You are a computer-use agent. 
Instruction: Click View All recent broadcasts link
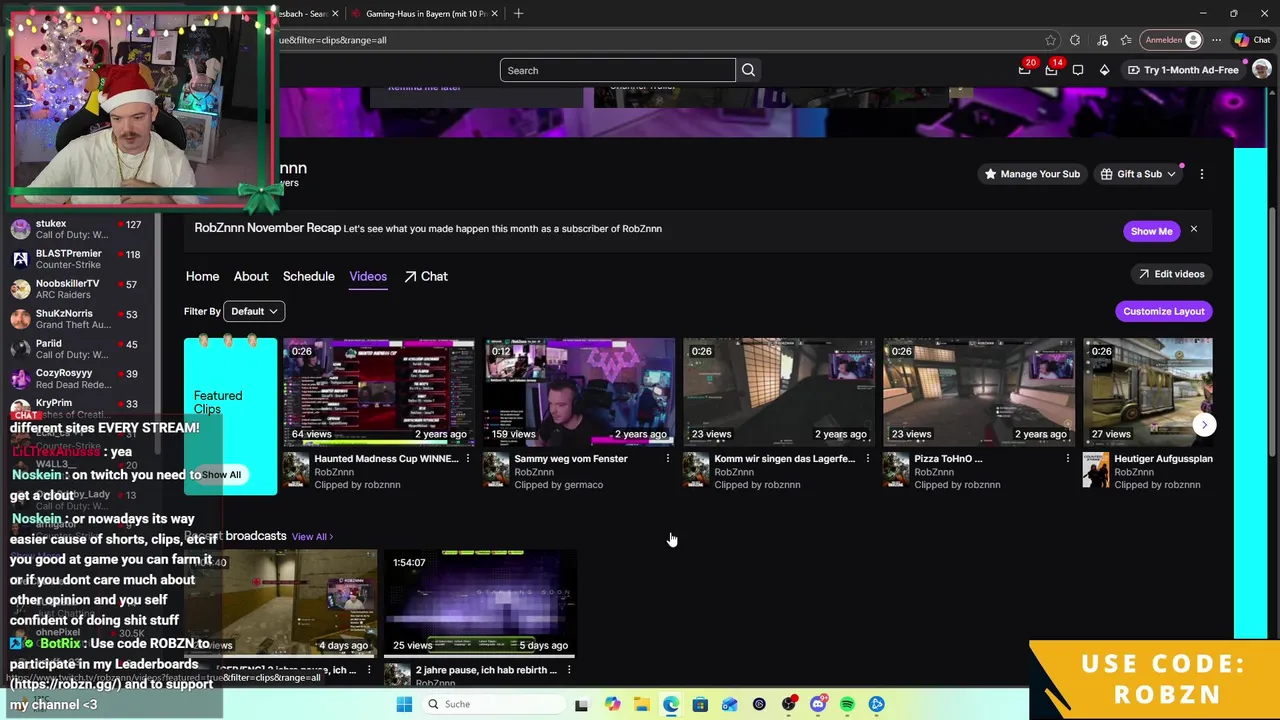pos(312,537)
